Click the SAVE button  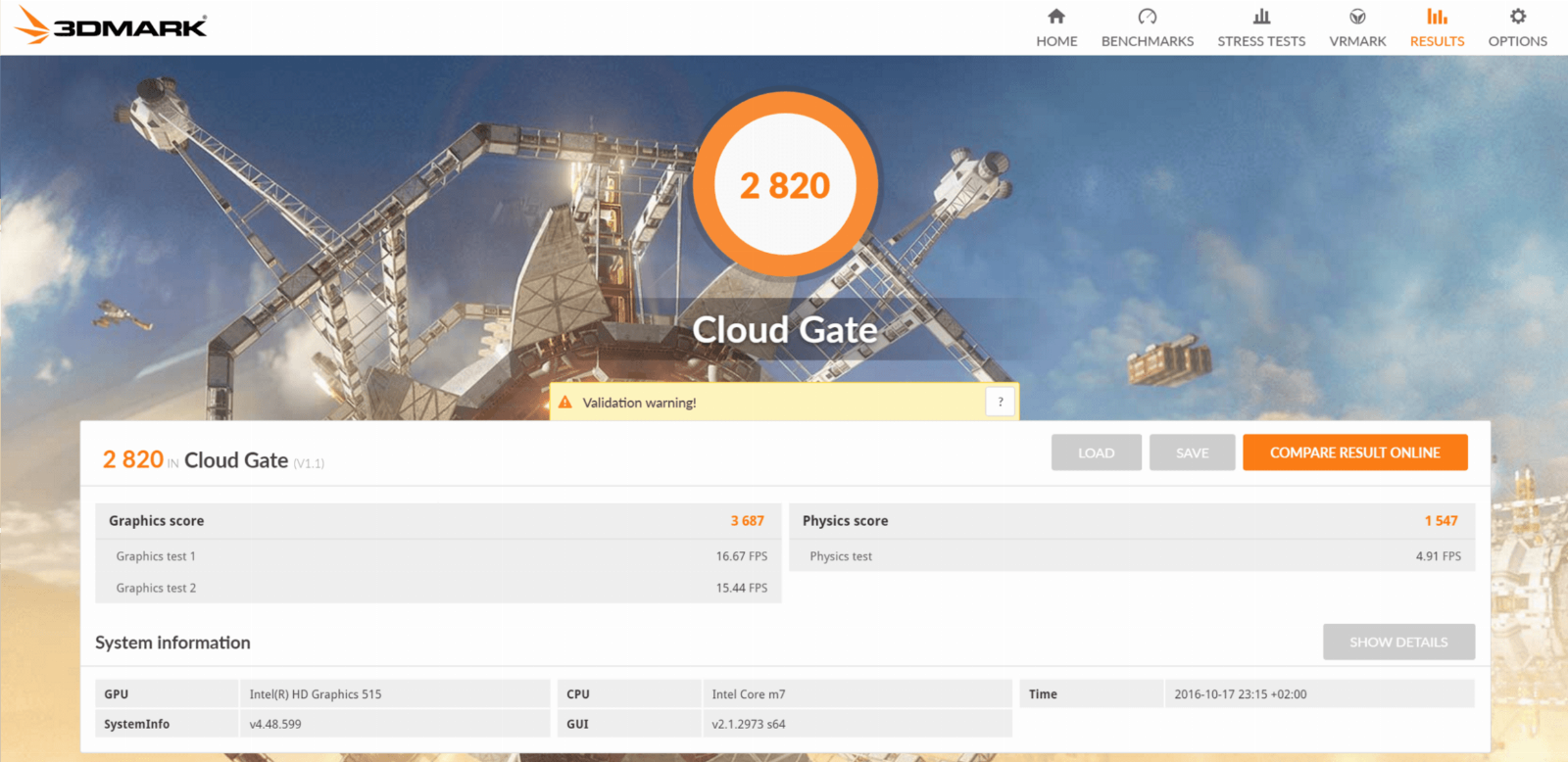[1192, 452]
